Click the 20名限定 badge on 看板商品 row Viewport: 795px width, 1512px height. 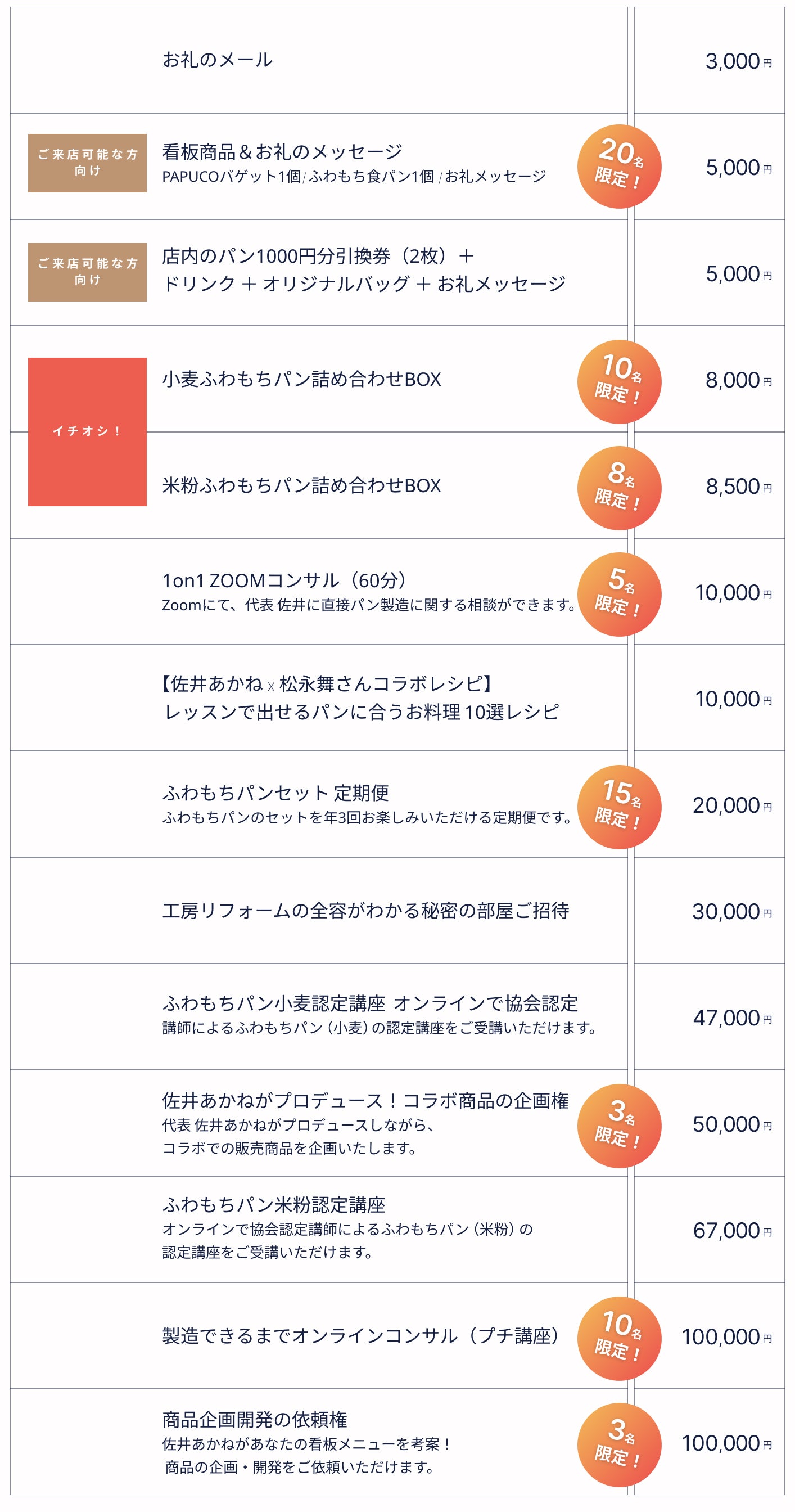click(619, 166)
